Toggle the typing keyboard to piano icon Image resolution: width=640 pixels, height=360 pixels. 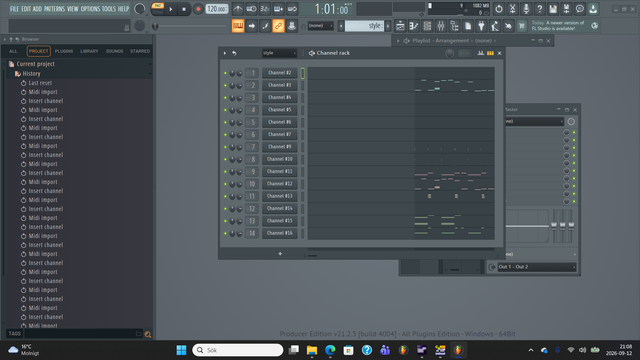tap(238, 26)
